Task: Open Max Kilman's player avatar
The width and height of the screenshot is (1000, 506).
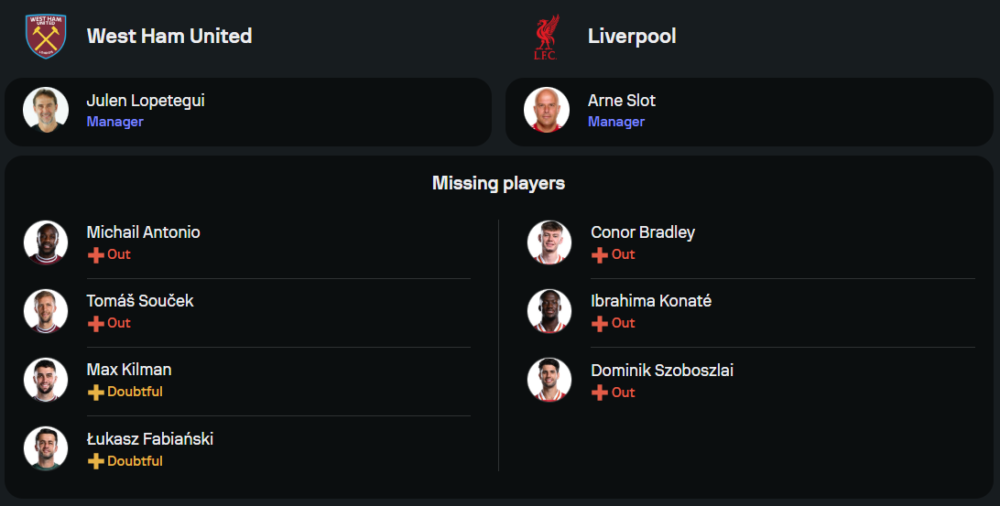Action: pyautogui.click(x=45, y=380)
